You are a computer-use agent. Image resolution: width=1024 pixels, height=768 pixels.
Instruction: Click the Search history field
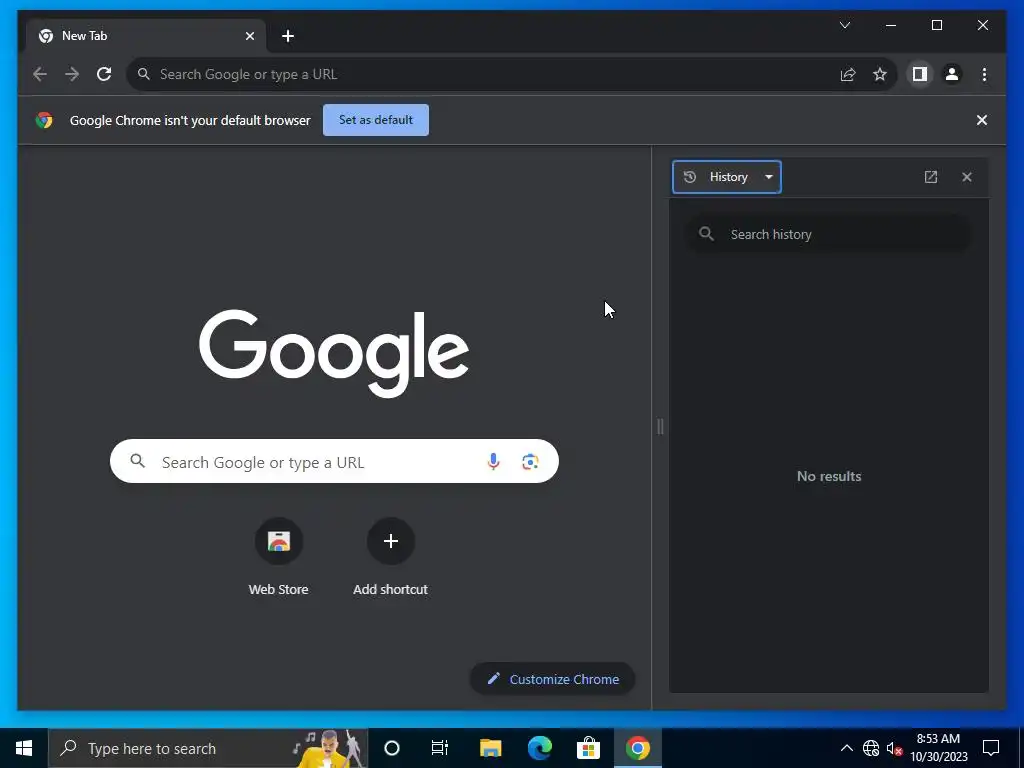coord(828,234)
